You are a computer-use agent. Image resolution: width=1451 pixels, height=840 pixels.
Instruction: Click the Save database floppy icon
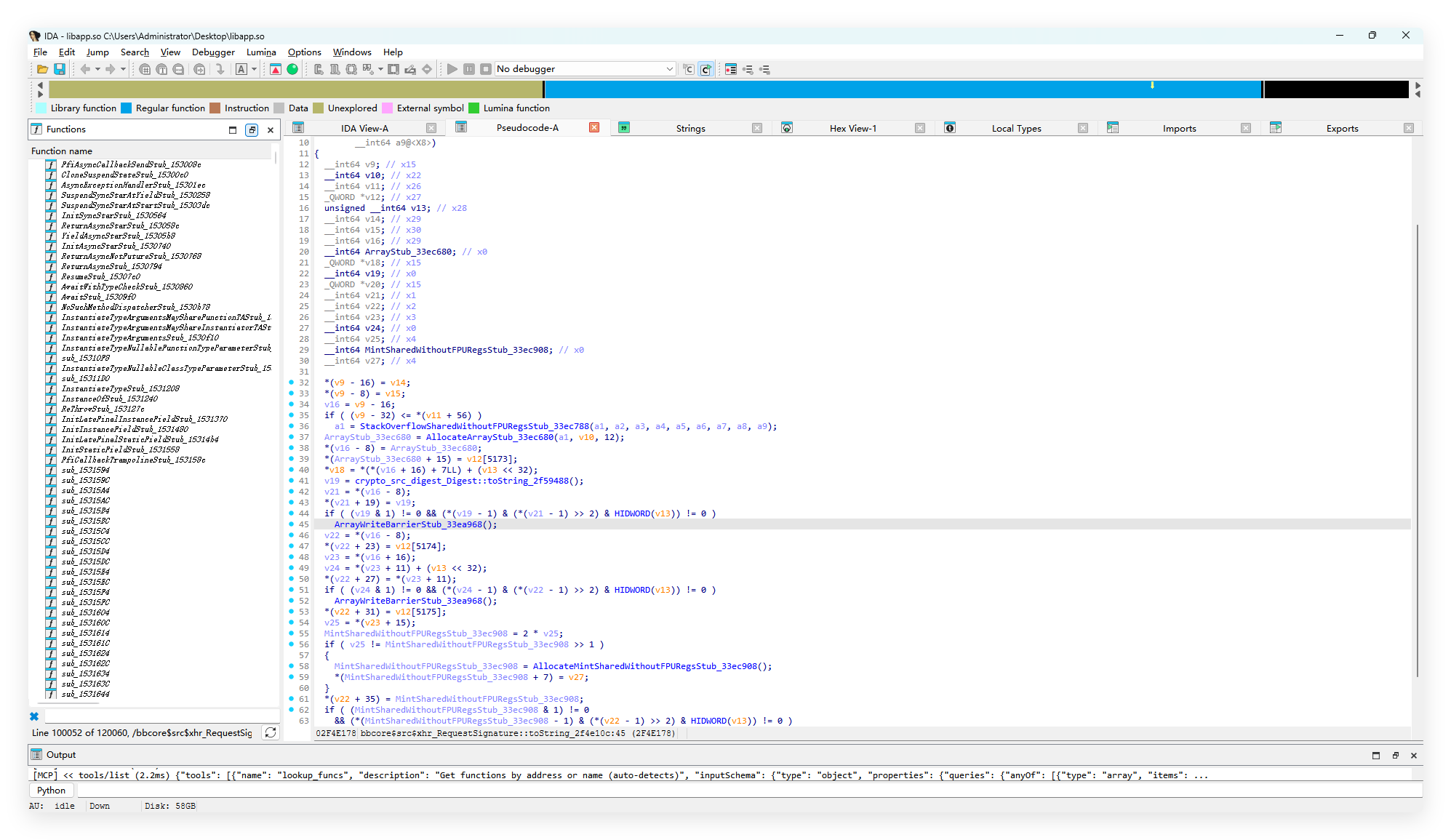[x=60, y=69]
